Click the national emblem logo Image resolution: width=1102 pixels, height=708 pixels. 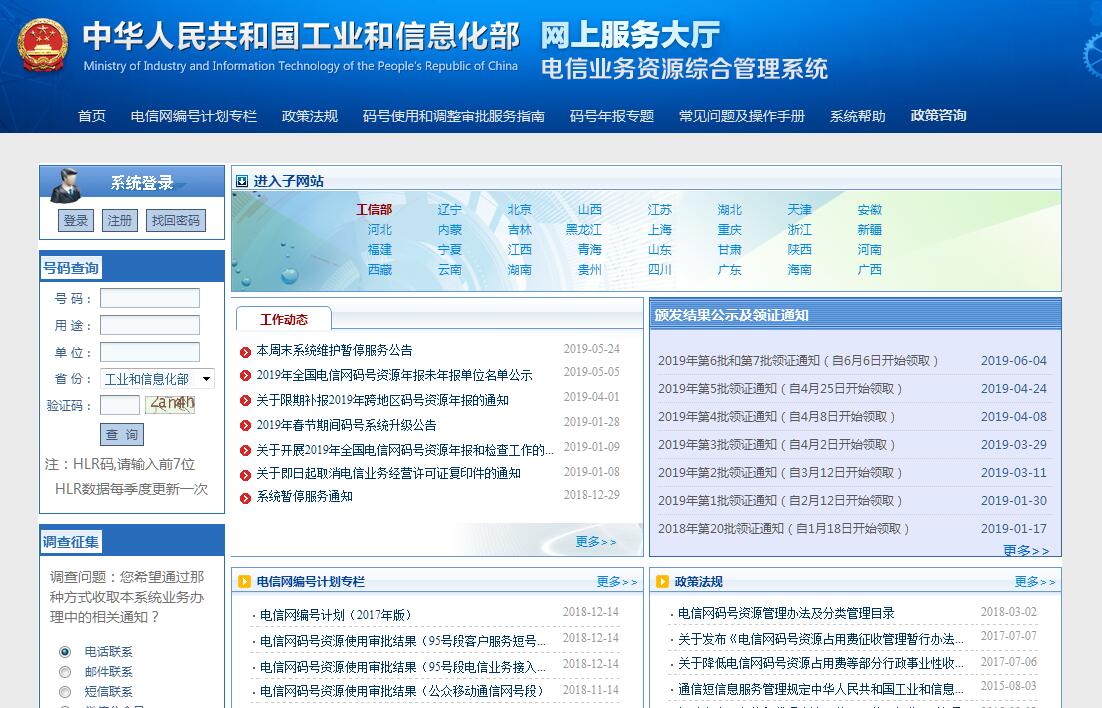pos(43,45)
